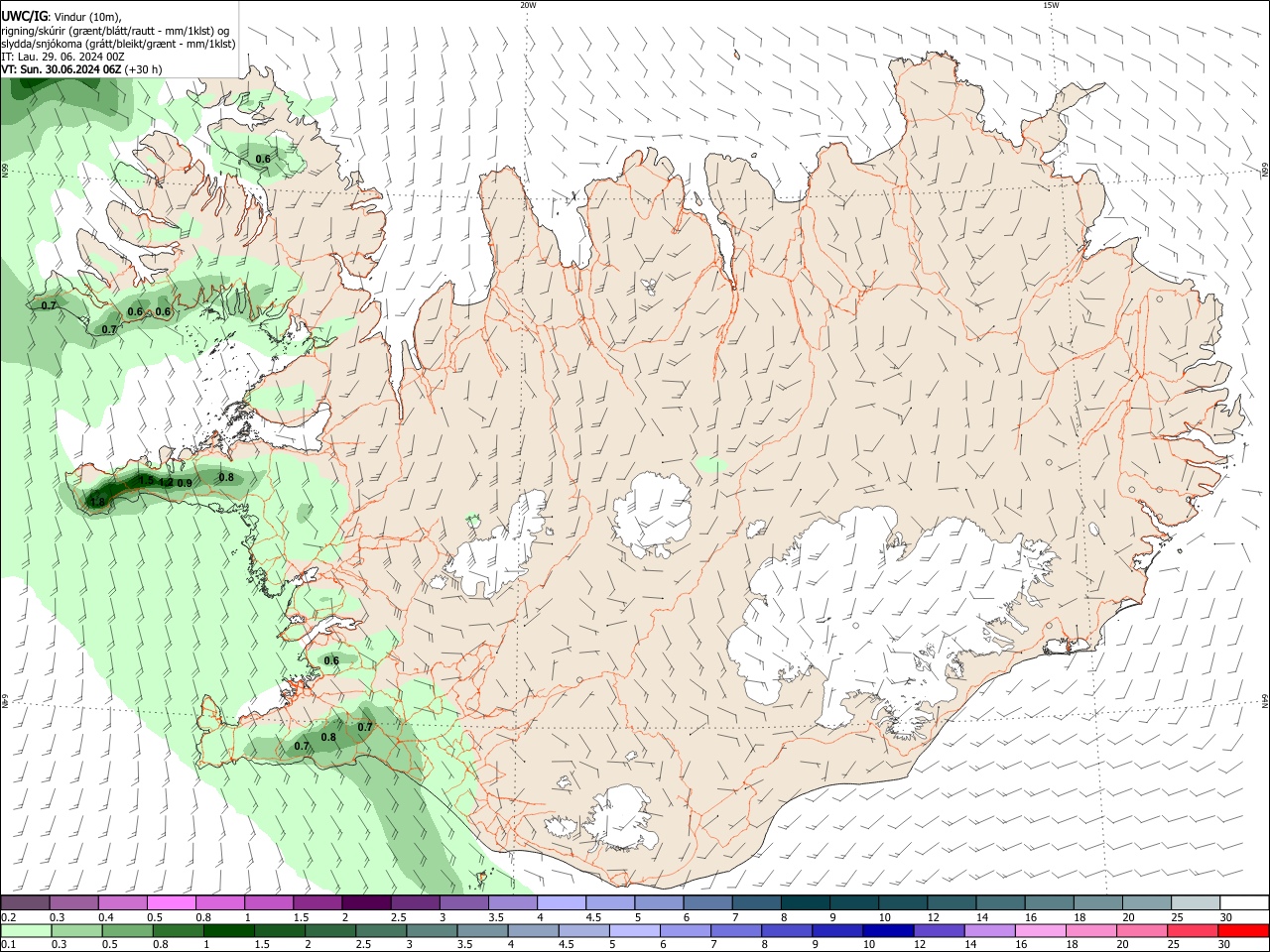Click the 20W longitude label

528,5
